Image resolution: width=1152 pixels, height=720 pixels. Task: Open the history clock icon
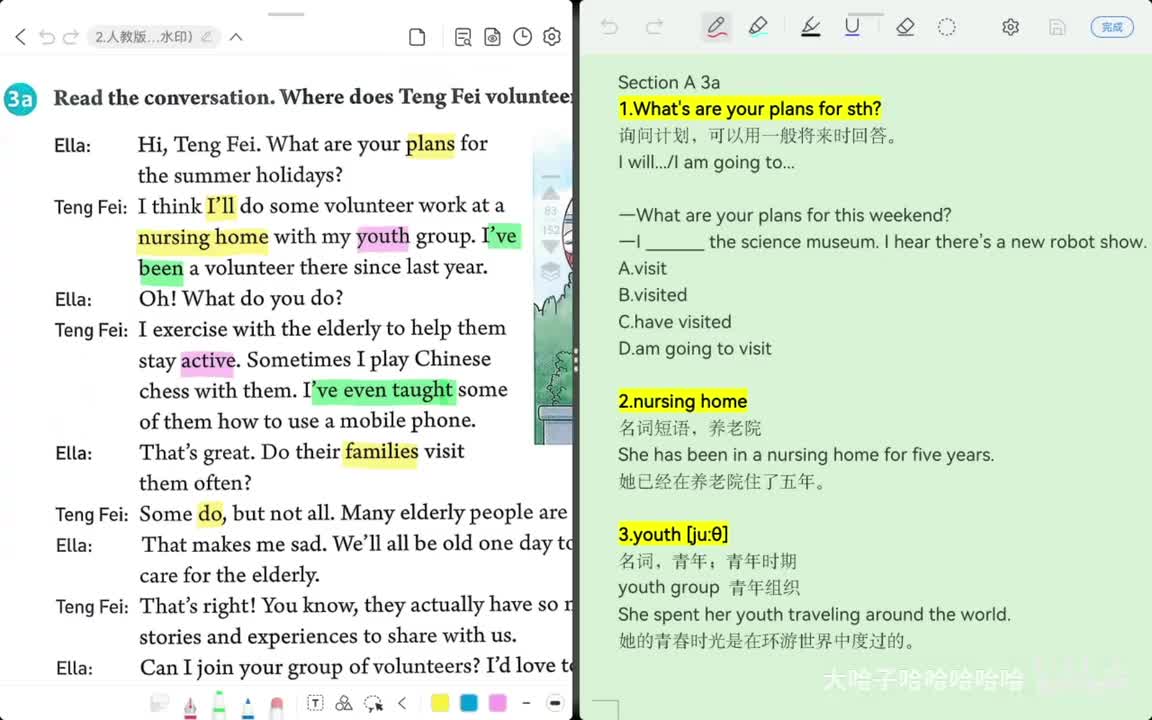(522, 37)
